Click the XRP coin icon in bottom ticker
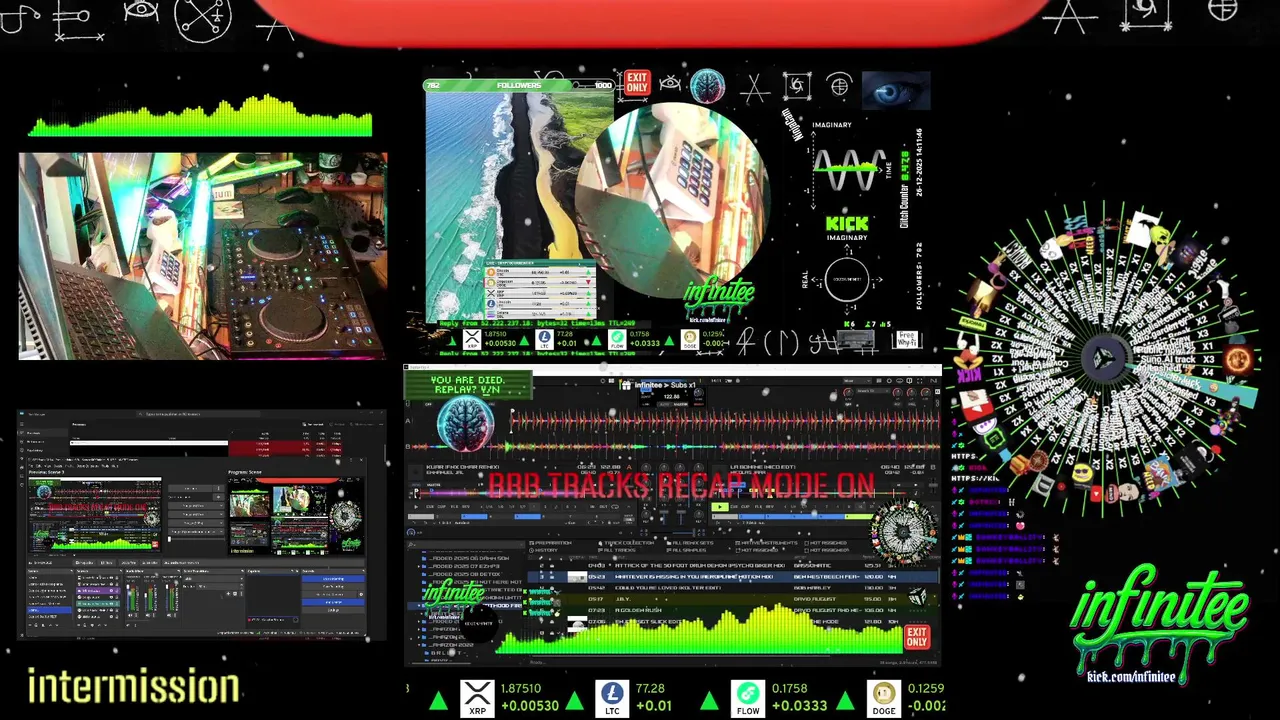Image resolution: width=1280 pixels, height=720 pixels. point(478,697)
